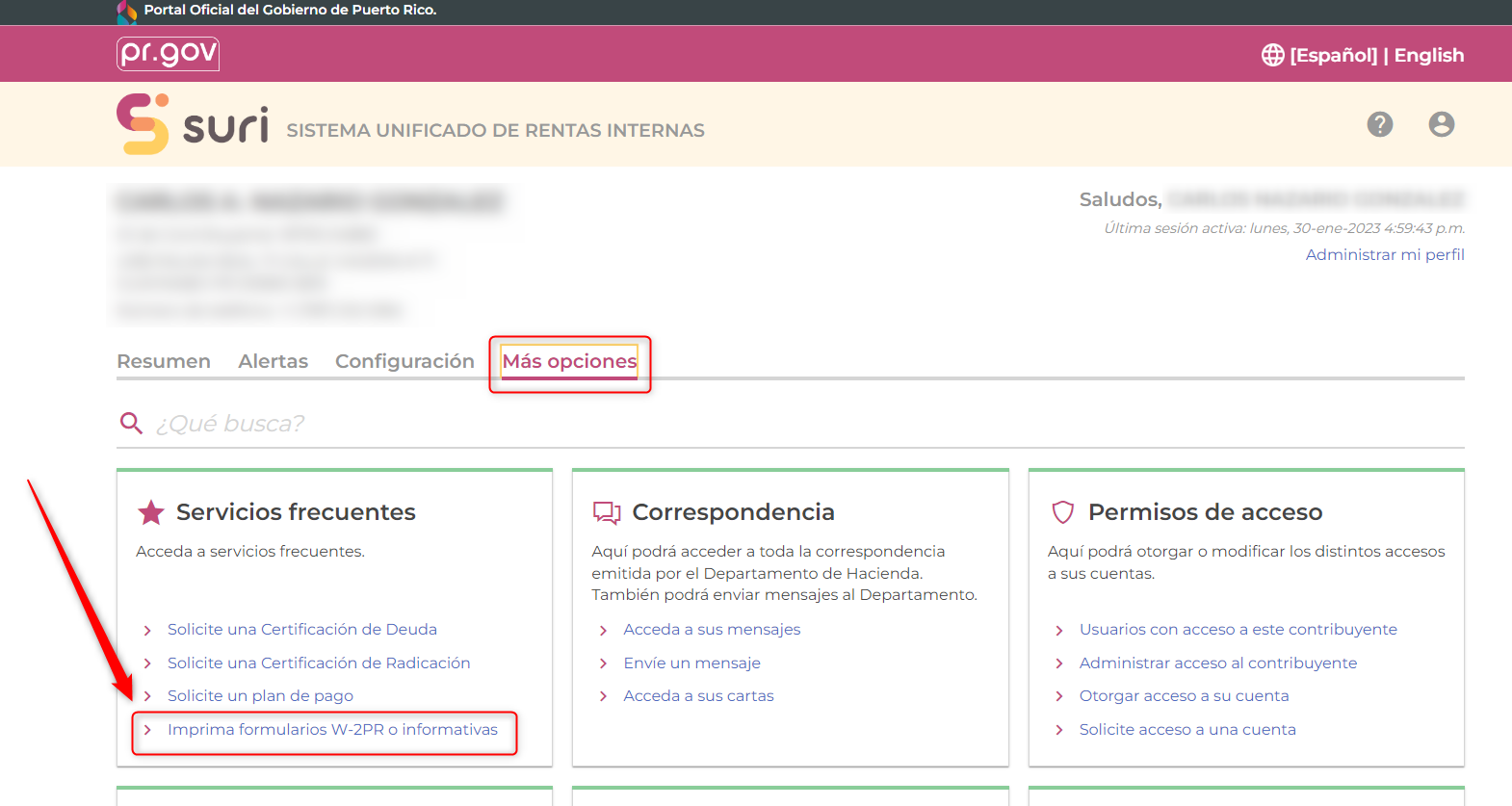
Task: Click the ¿Qué busca? search field
Action: point(770,424)
